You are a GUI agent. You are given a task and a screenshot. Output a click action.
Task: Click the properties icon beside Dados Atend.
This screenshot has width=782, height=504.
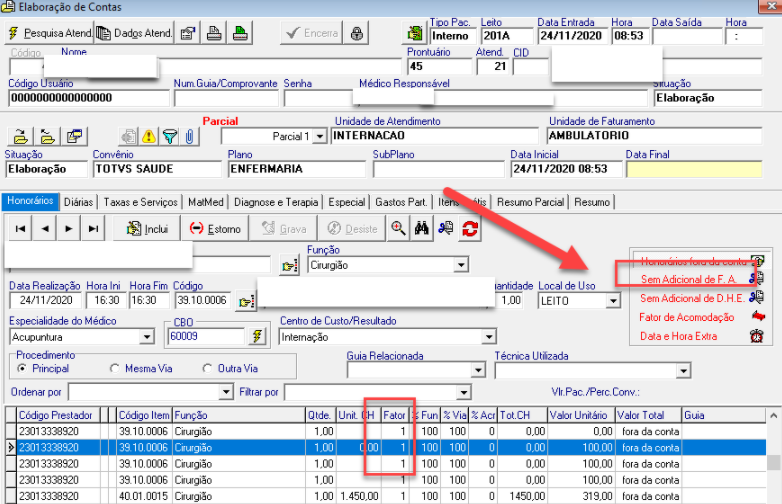pos(188,33)
